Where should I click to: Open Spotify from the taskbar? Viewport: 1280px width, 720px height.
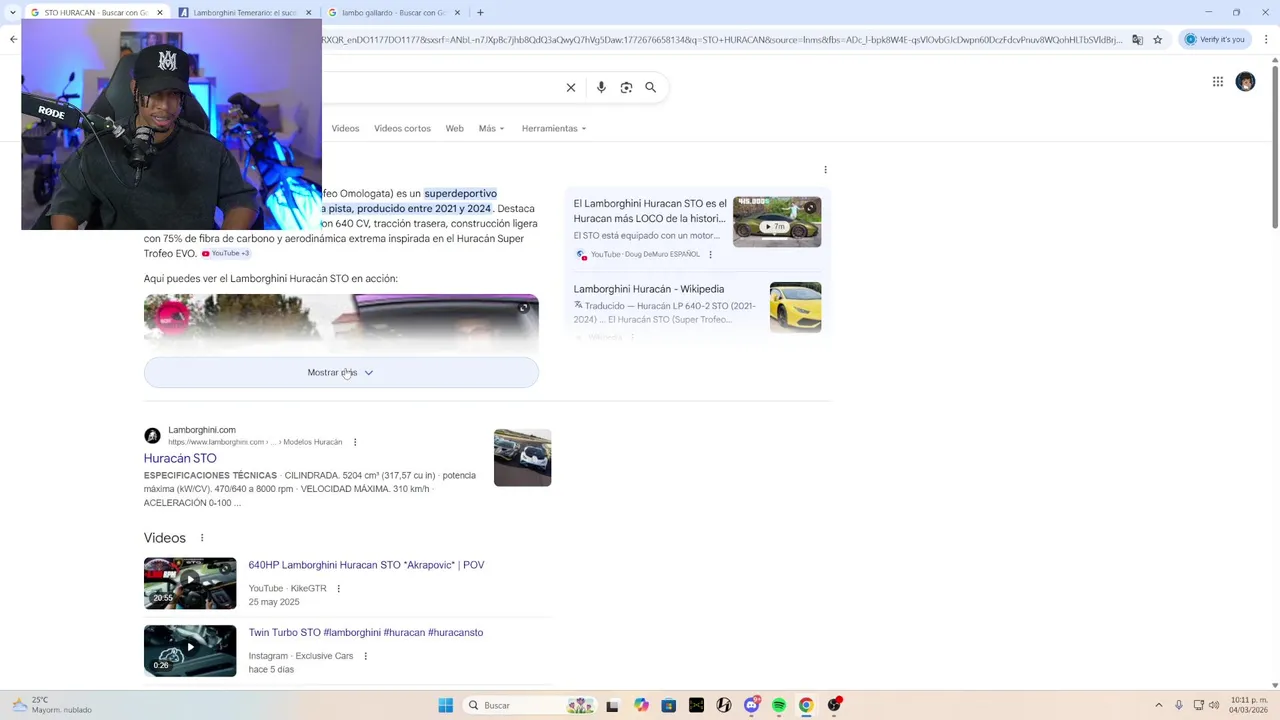779,705
